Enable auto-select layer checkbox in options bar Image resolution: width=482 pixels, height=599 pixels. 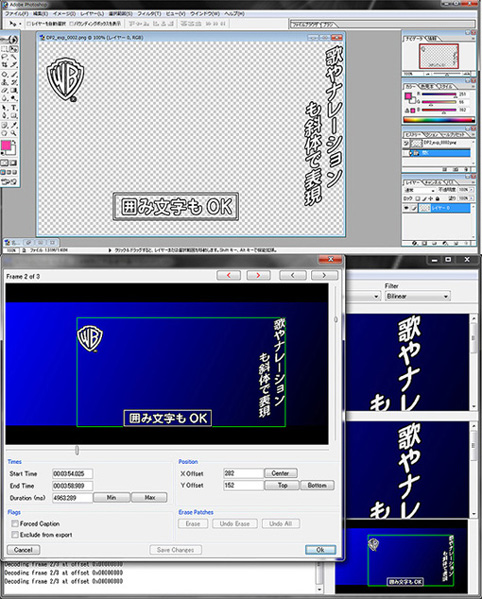pos(29,24)
